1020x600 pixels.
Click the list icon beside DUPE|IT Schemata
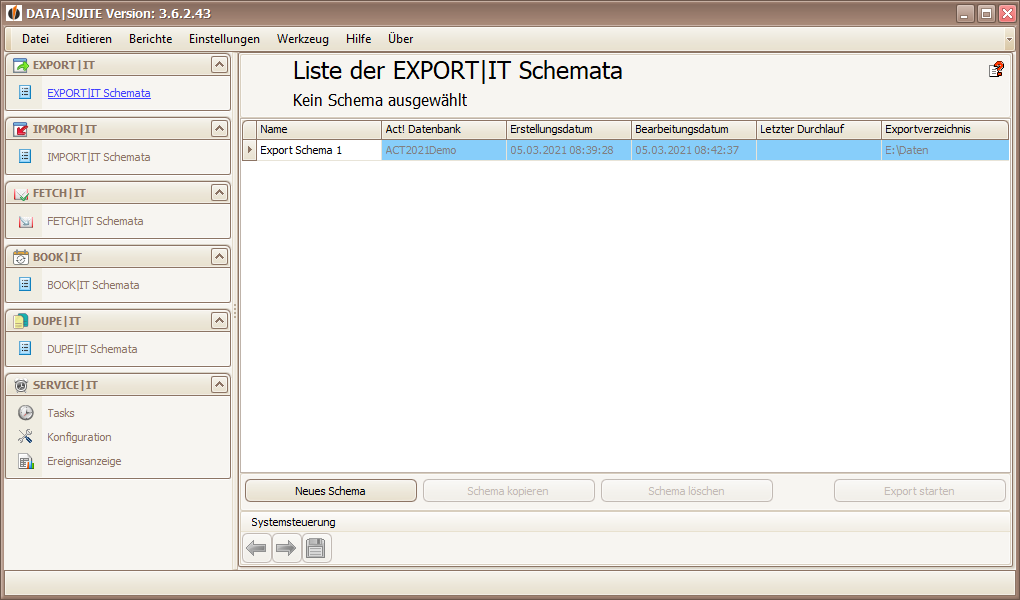(x=25, y=348)
